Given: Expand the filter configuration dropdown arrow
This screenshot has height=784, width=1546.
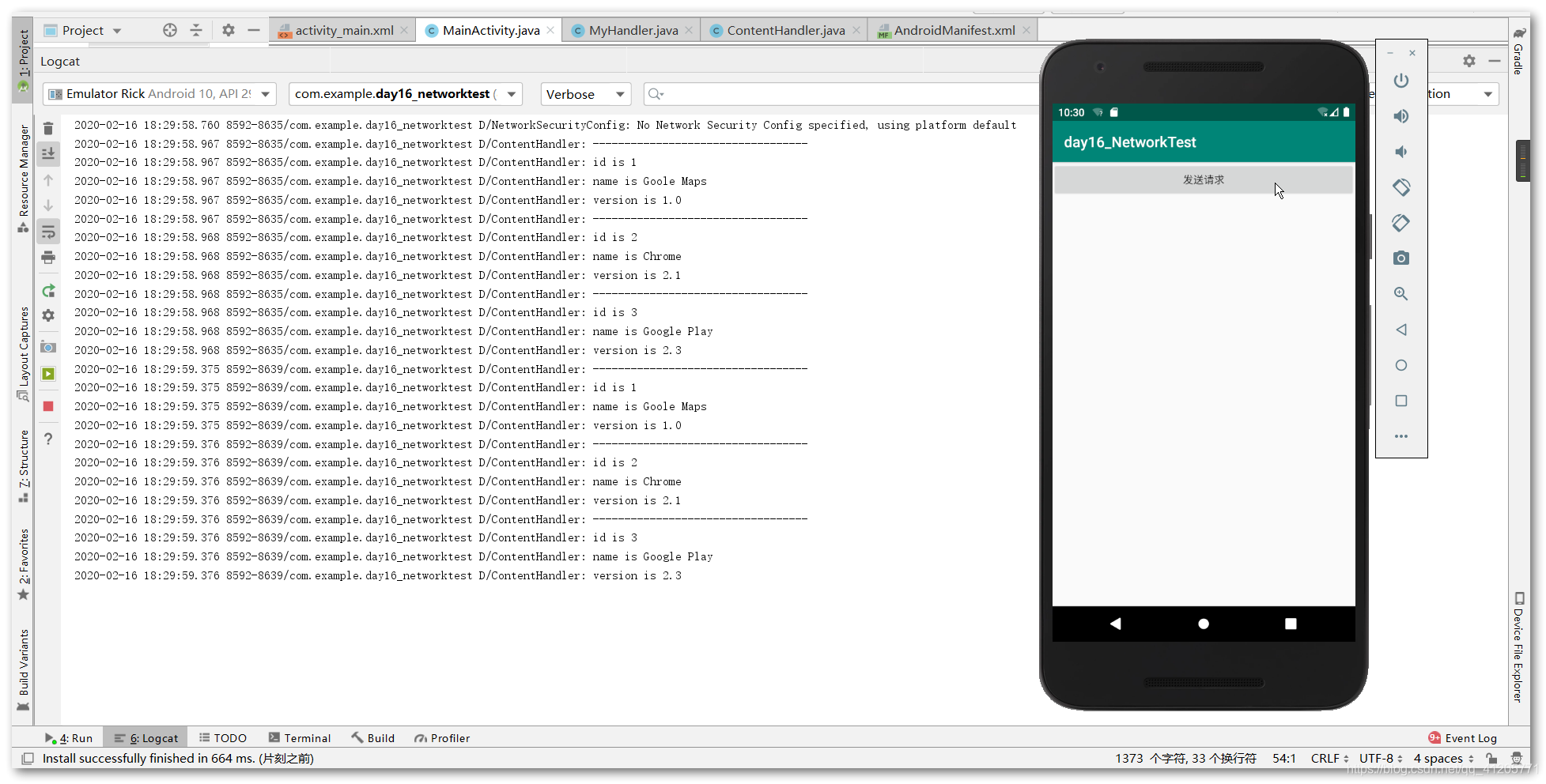Looking at the screenshot, I should click(1487, 94).
